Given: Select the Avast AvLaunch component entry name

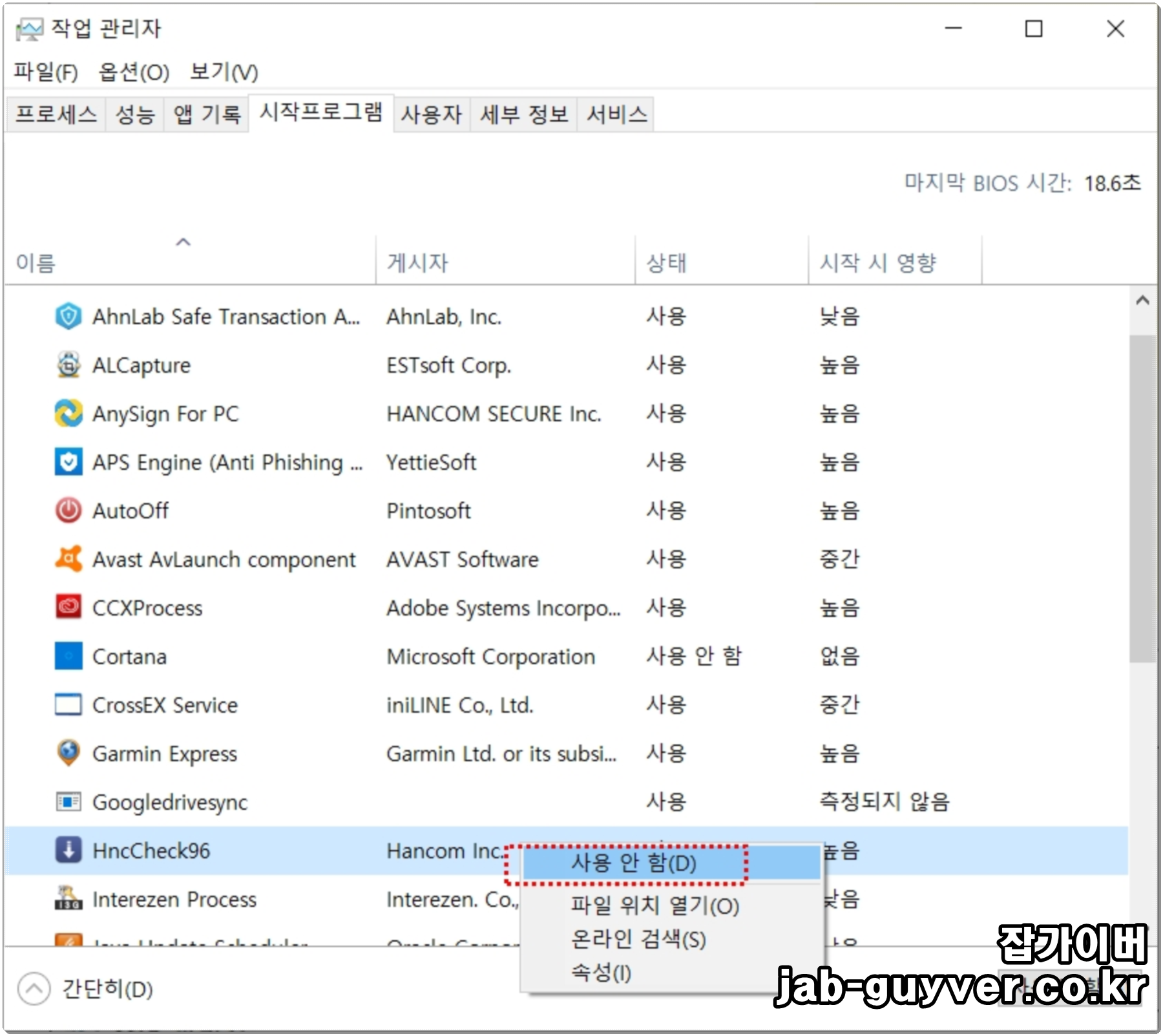Looking at the screenshot, I should [224, 559].
